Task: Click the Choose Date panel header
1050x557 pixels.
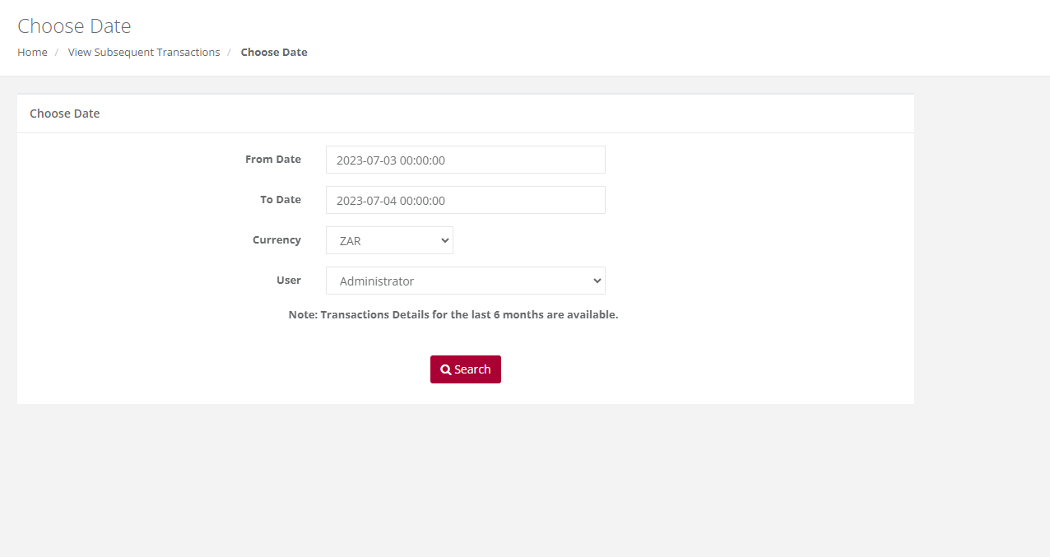Action: (x=65, y=114)
